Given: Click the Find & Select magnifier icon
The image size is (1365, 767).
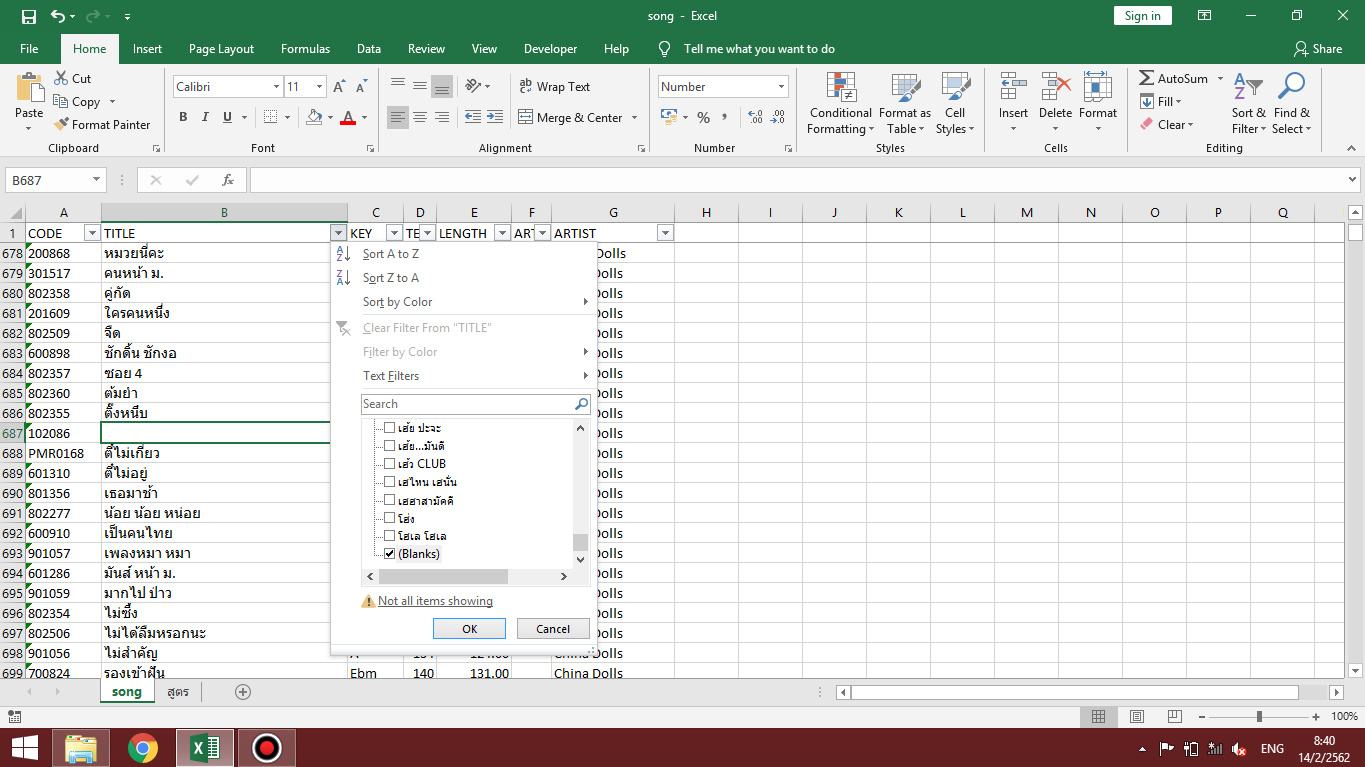Looking at the screenshot, I should click(1291, 87).
